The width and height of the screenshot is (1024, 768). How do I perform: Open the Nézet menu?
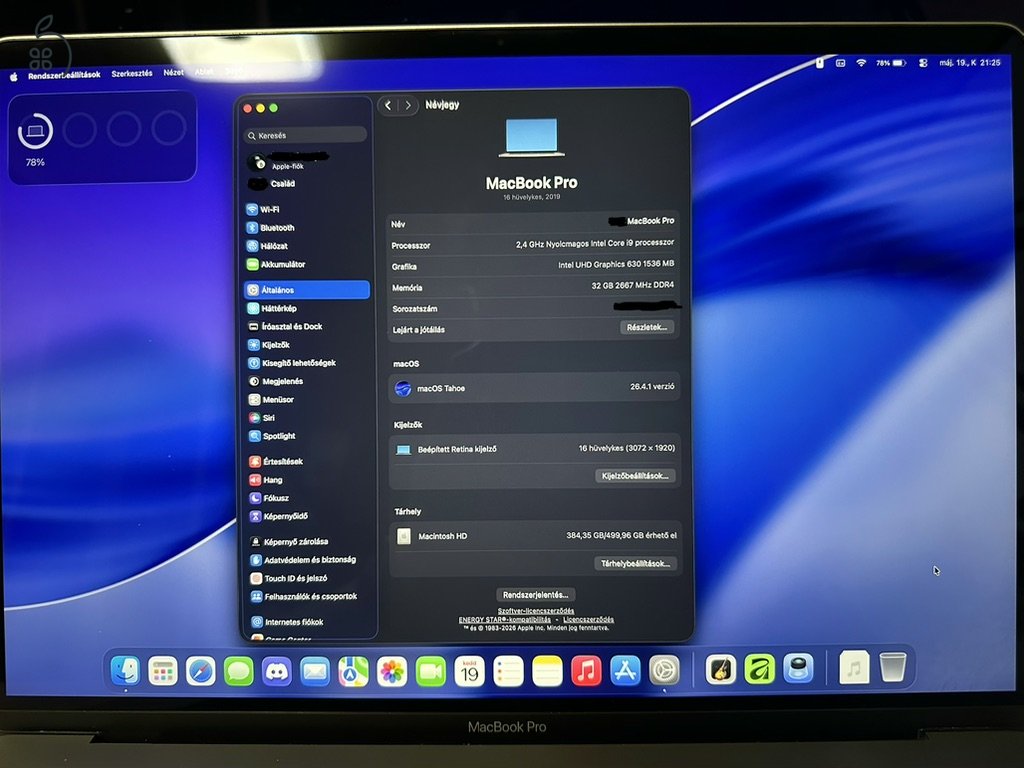click(x=173, y=72)
